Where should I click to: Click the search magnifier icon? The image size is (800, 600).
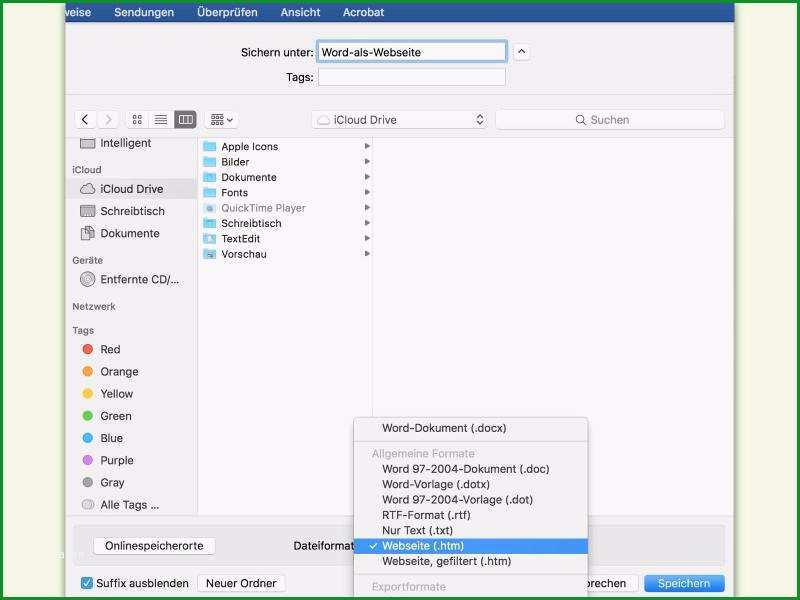(580, 120)
